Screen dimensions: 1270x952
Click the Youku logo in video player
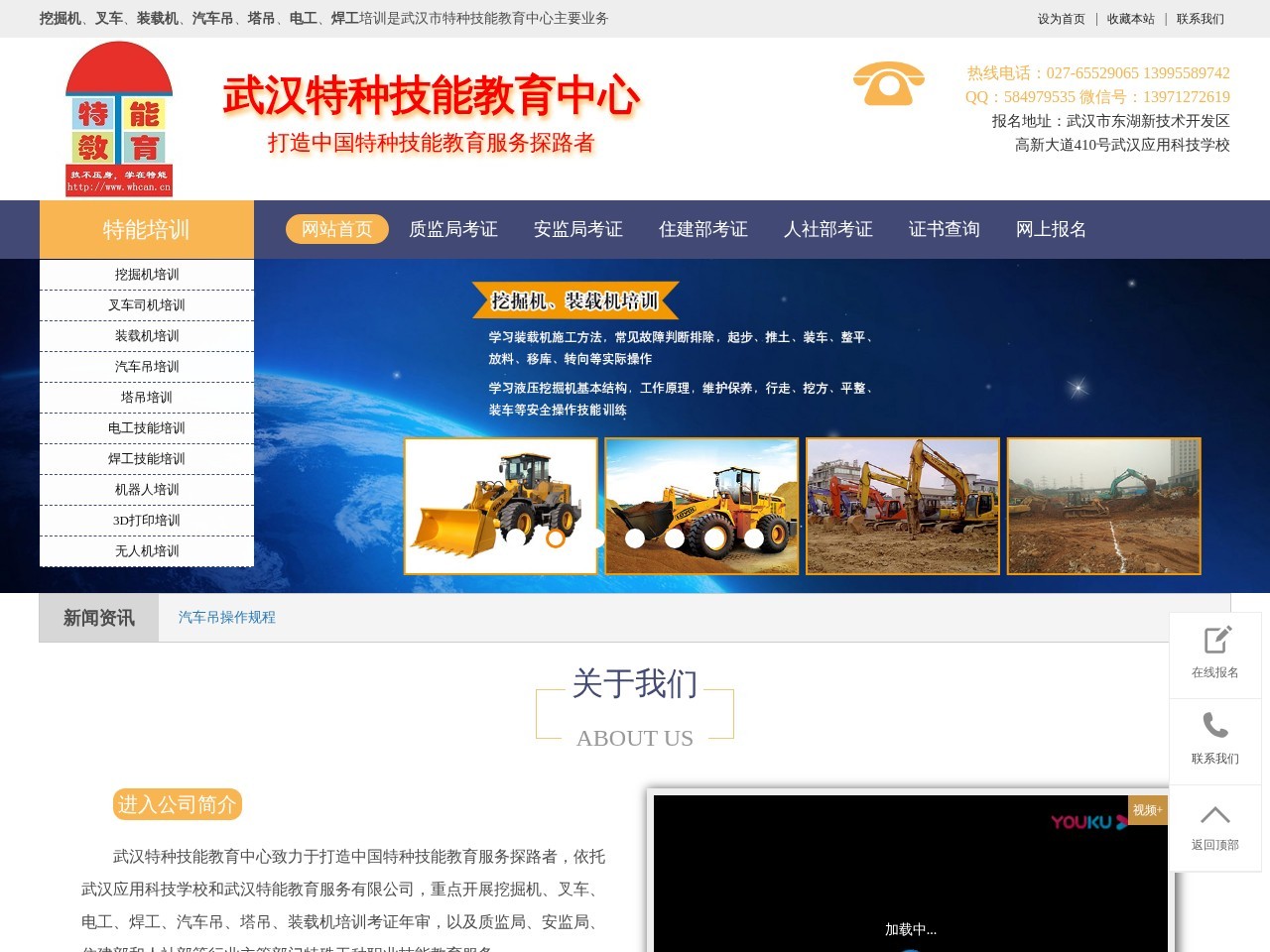click(x=1088, y=822)
